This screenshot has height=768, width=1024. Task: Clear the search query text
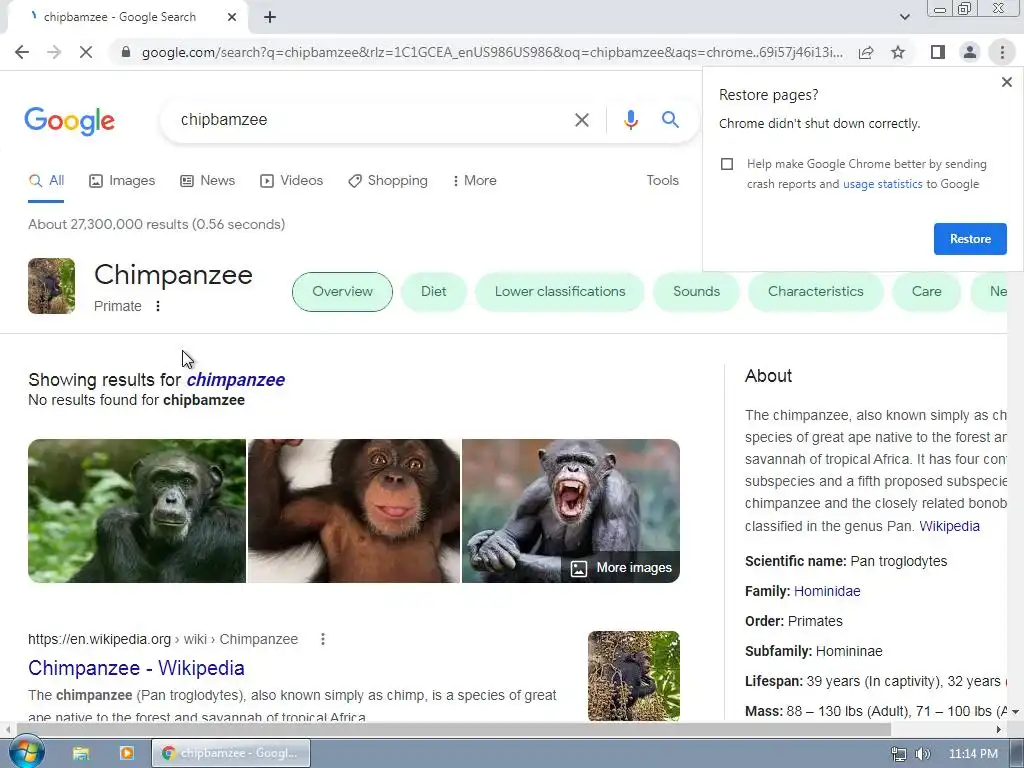point(581,120)
